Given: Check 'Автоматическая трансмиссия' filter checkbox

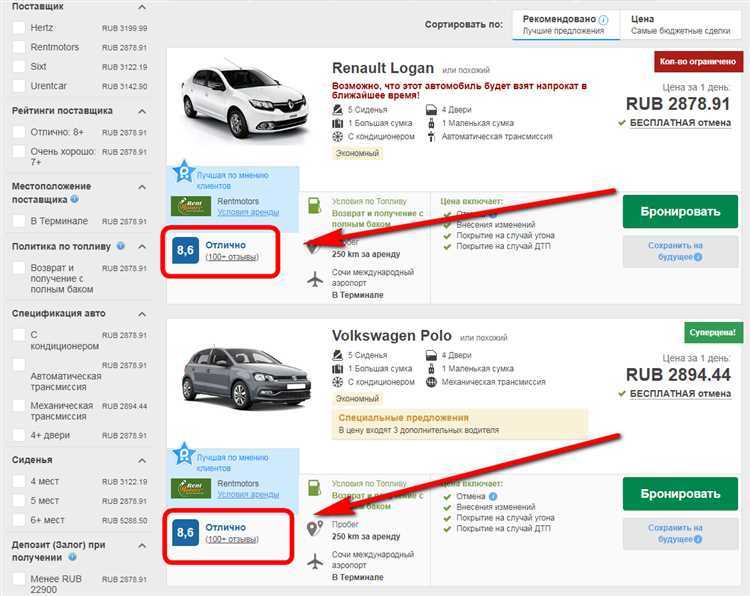Looking at the screenshot, I should [19, 365].
